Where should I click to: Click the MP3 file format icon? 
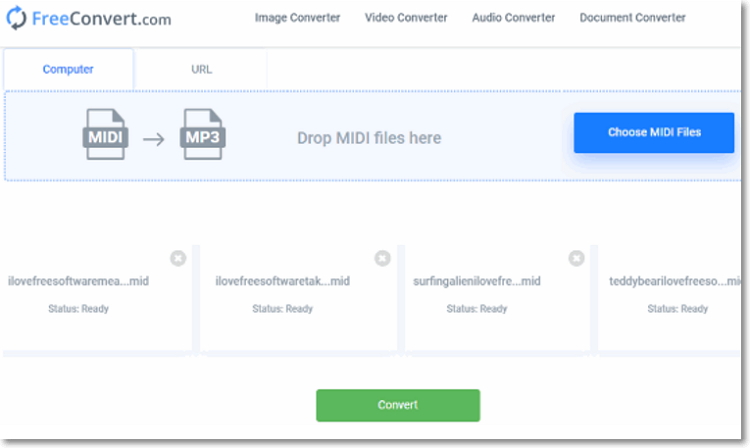(203, 136)
